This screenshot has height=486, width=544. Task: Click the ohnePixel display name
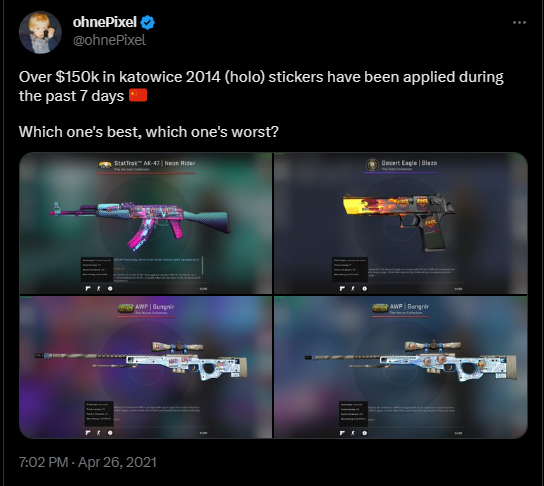[x=104, y=22]
